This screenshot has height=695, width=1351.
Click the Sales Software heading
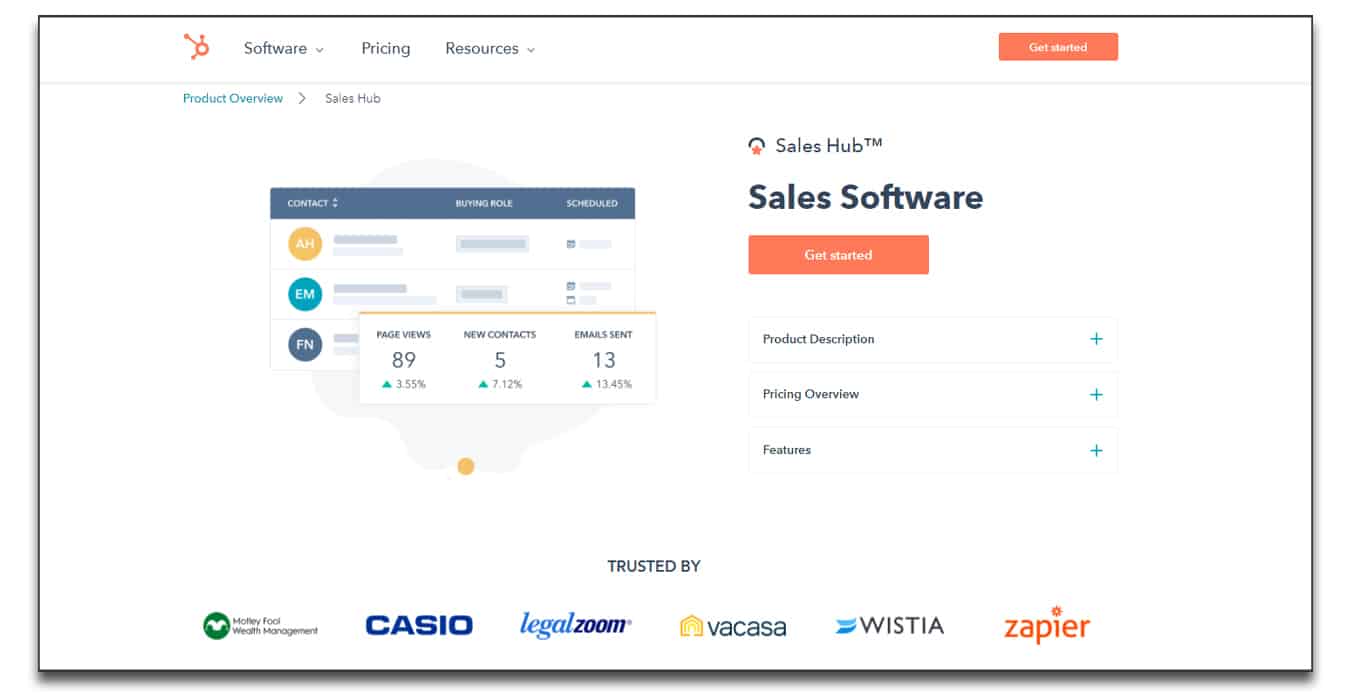(x=866, y=197)
